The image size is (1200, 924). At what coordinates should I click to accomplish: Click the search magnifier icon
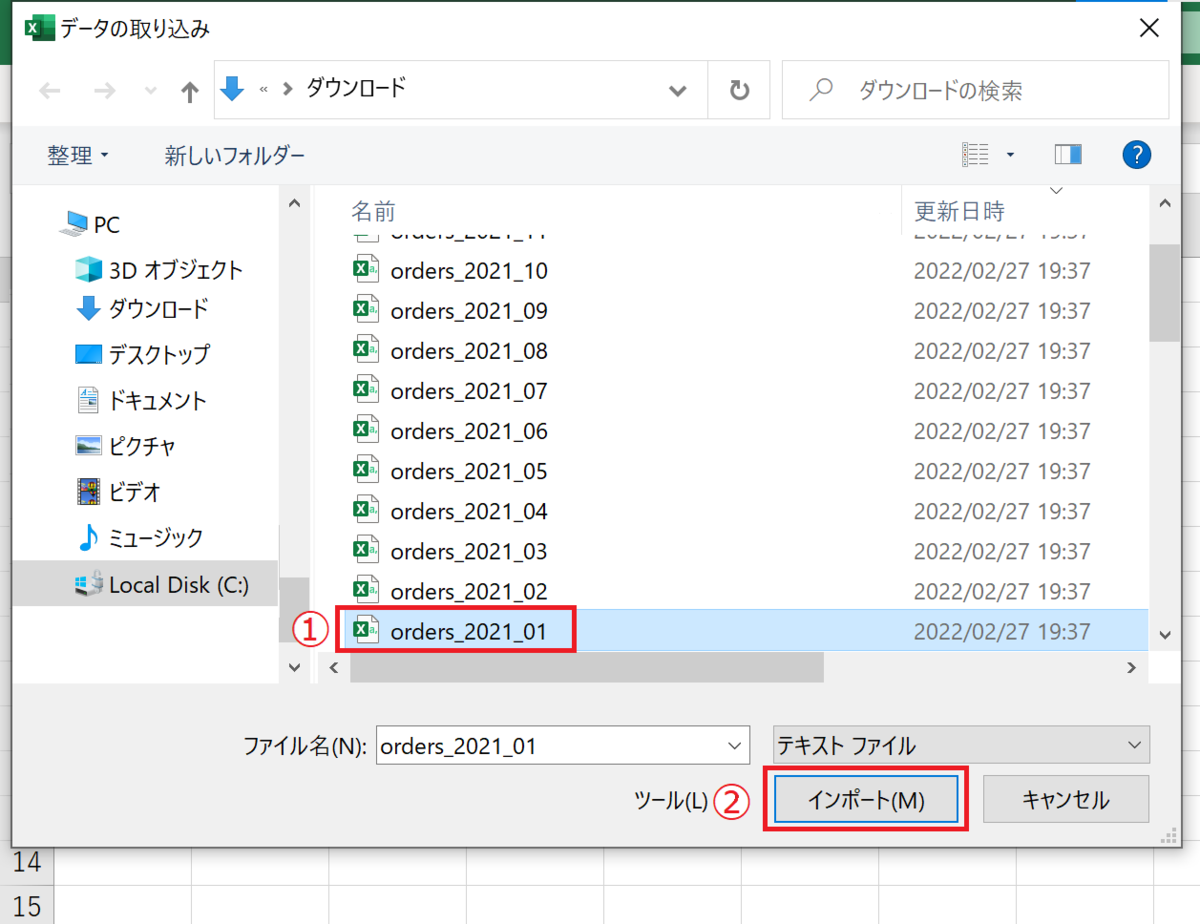[820, 89]
